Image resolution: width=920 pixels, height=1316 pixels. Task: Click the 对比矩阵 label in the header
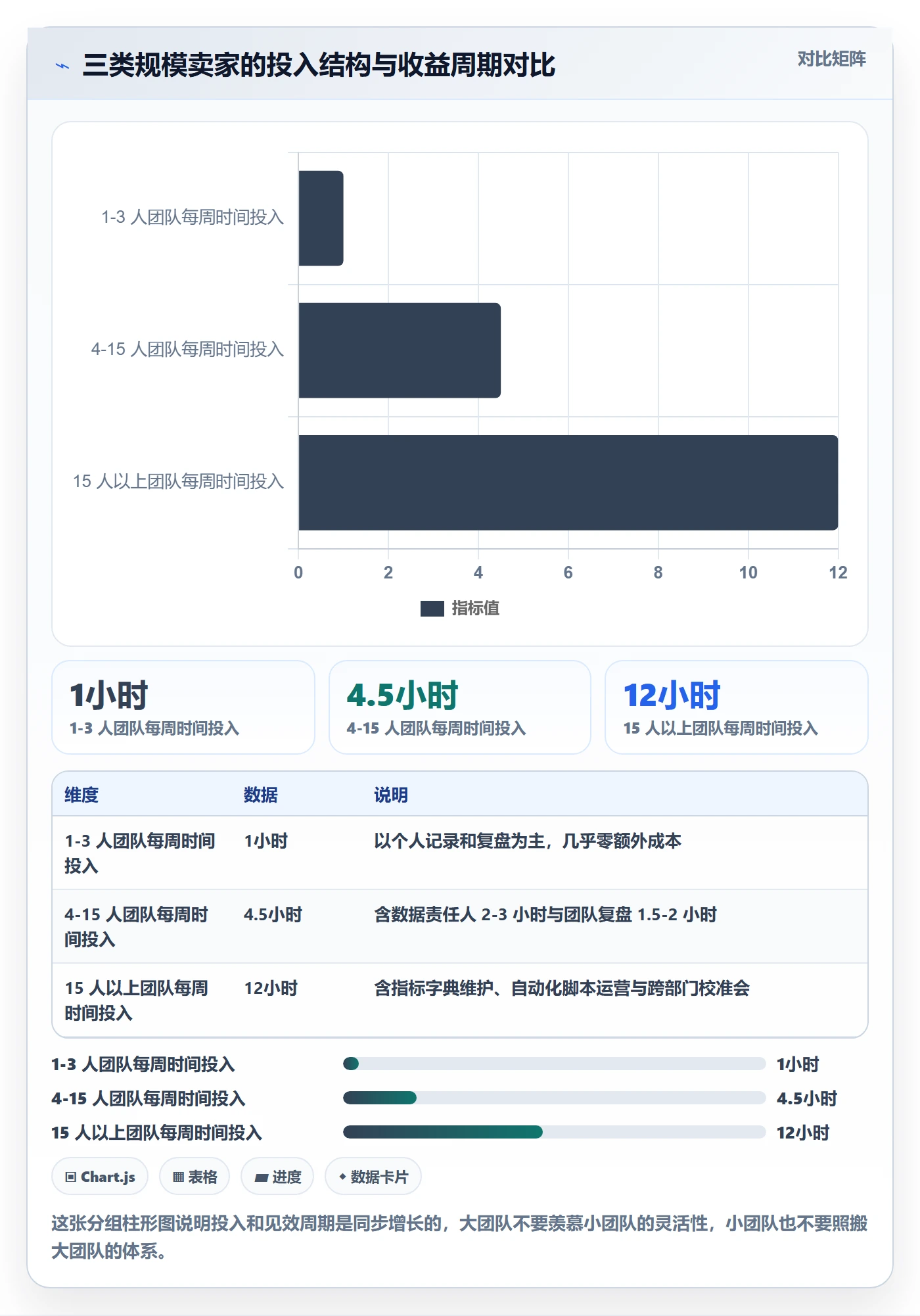coord(831,59)
